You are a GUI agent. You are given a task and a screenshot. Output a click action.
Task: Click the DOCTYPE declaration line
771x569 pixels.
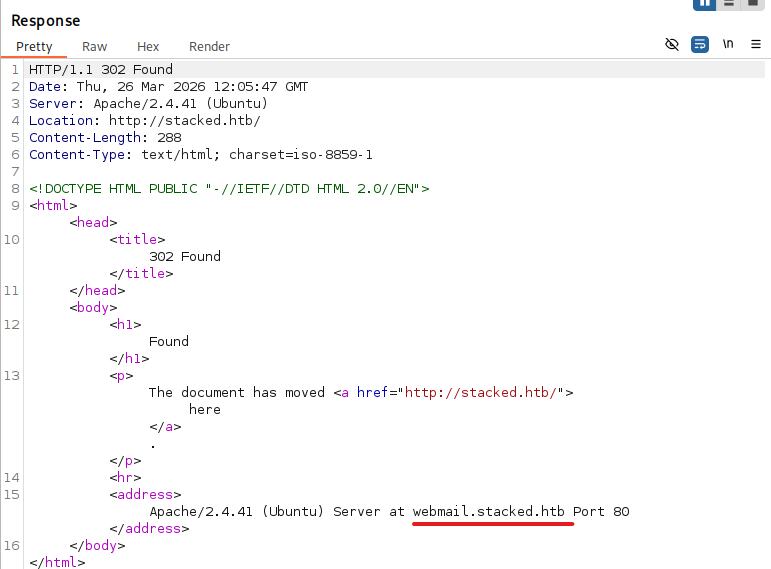(229, 189)
